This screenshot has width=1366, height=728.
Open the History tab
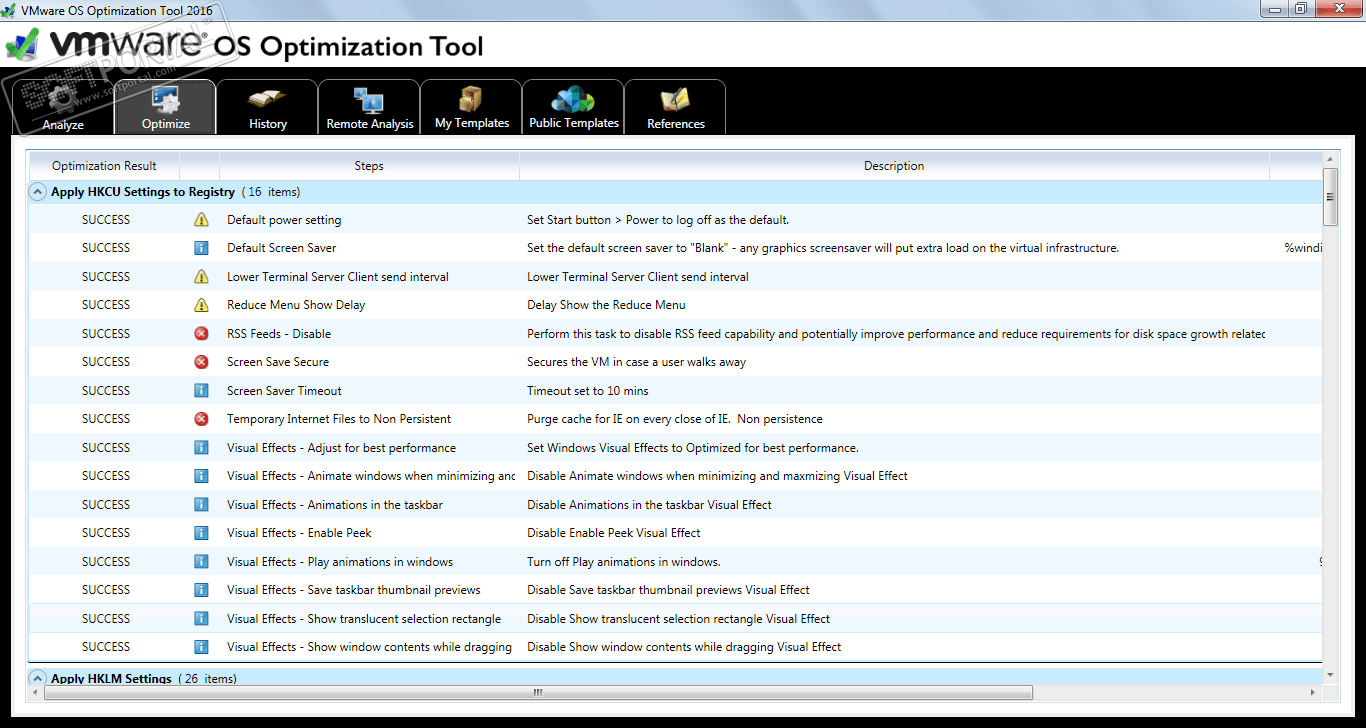pos(267,106)
